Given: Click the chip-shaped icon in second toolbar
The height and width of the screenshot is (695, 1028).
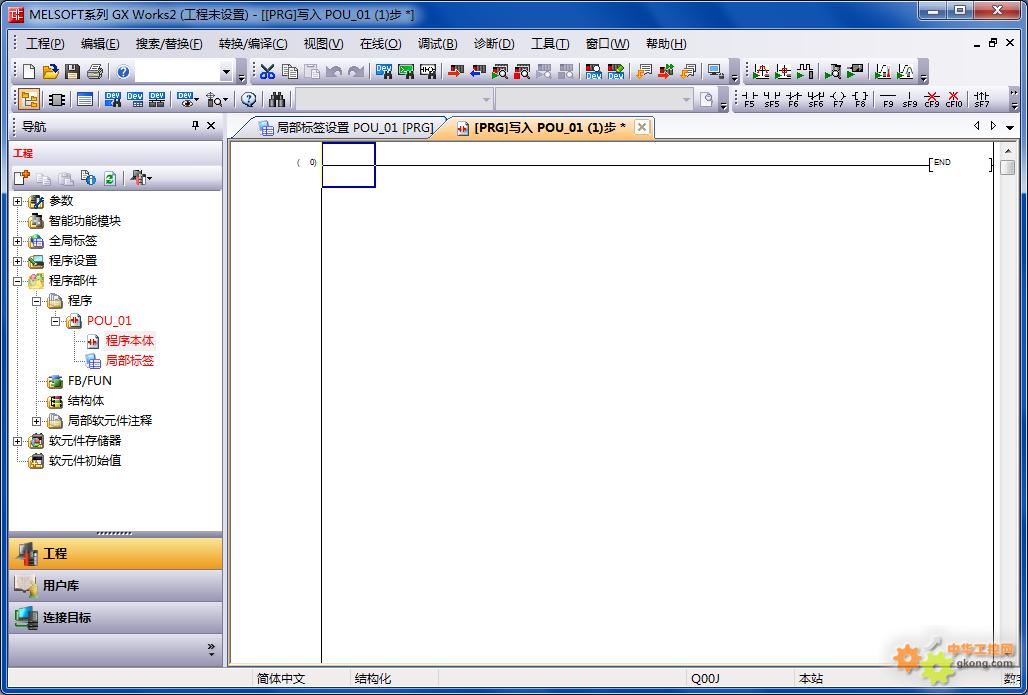Looking at the screenshot, I should pos(57,100).
